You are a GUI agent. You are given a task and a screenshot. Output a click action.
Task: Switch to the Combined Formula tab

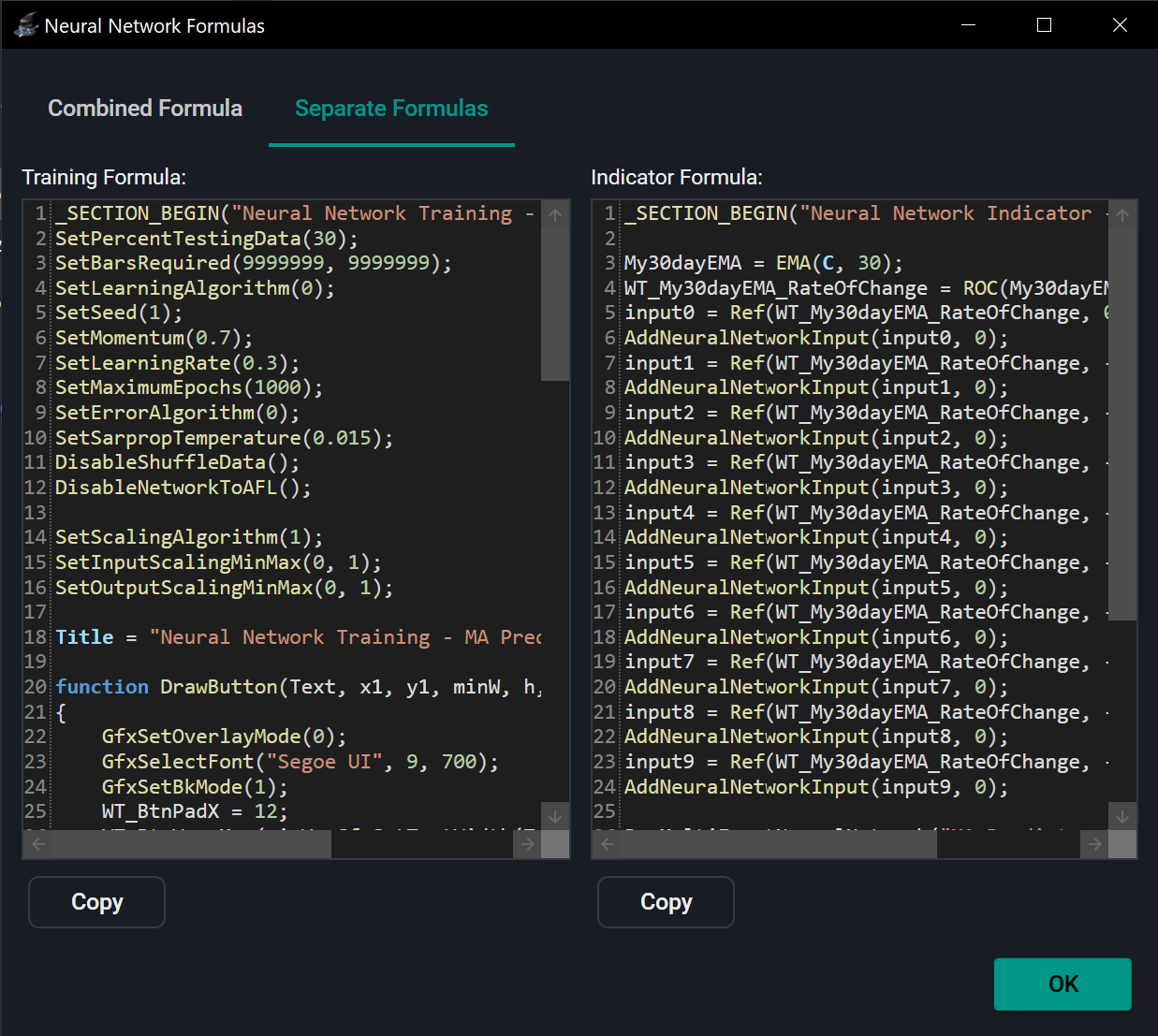145,109
